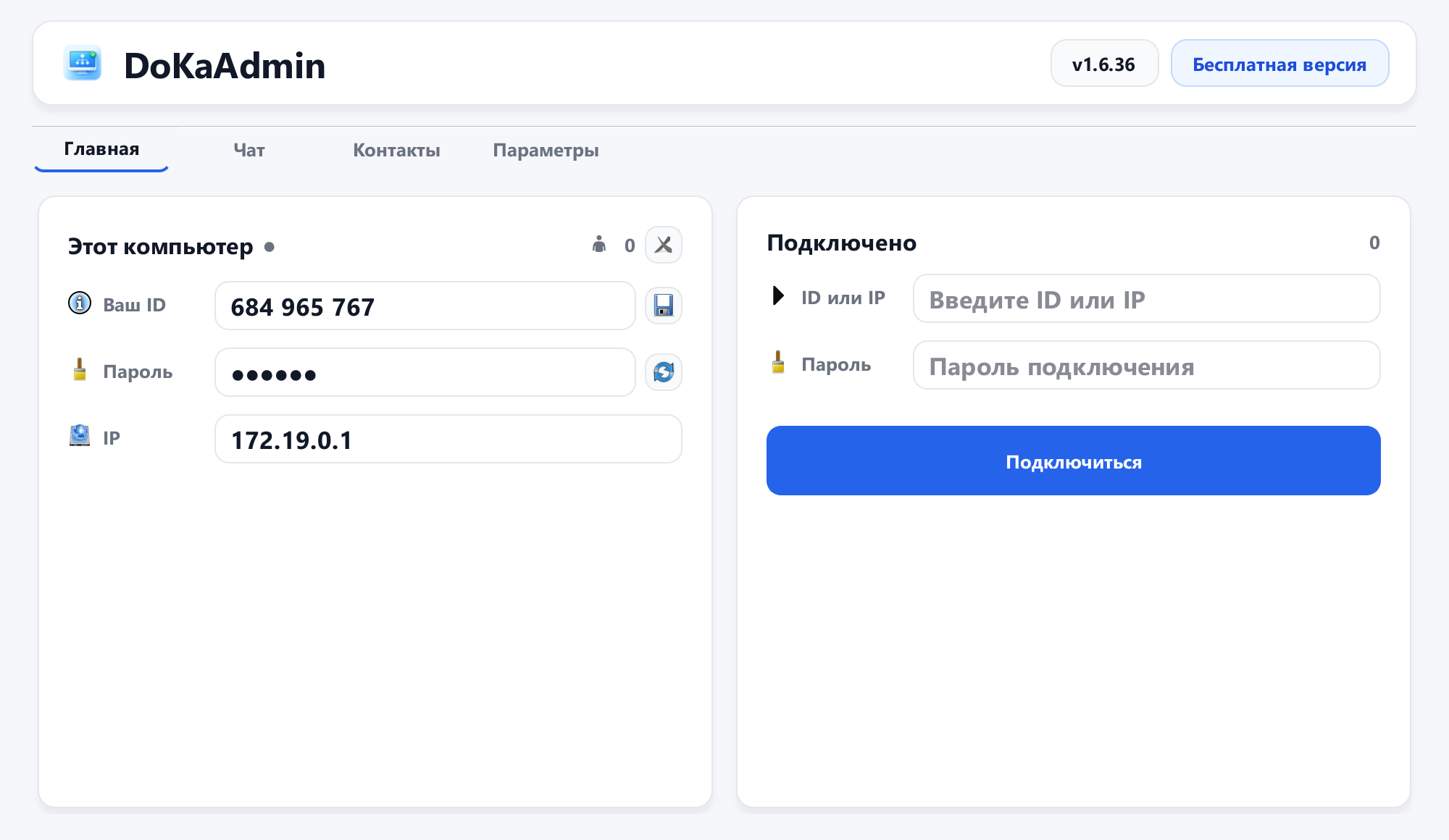Click the Подключено heading
1449x840 pixels.
pos(841,243)
